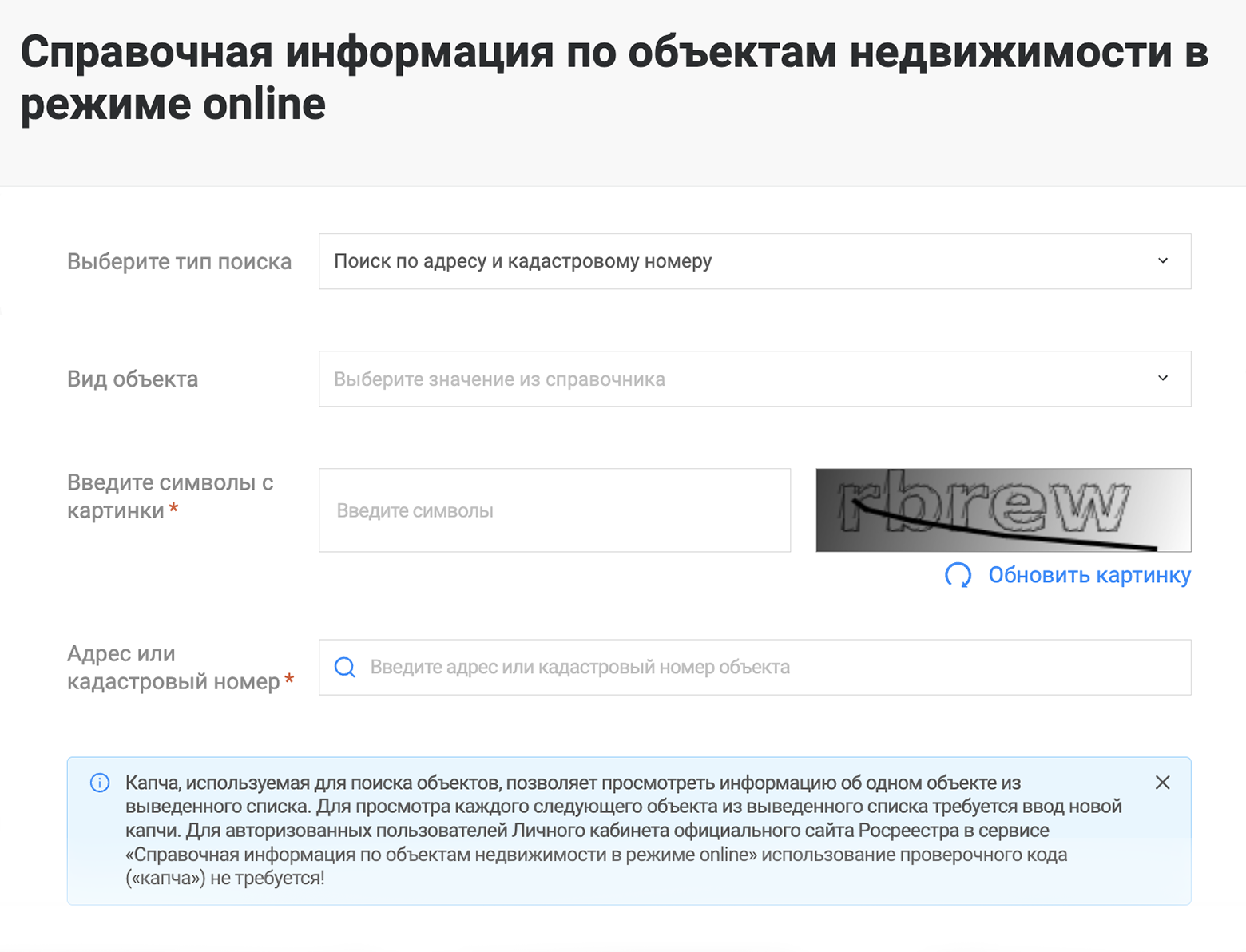Click the address or cadastral number field
1246x952 pixels.
[x=755, y=667]
